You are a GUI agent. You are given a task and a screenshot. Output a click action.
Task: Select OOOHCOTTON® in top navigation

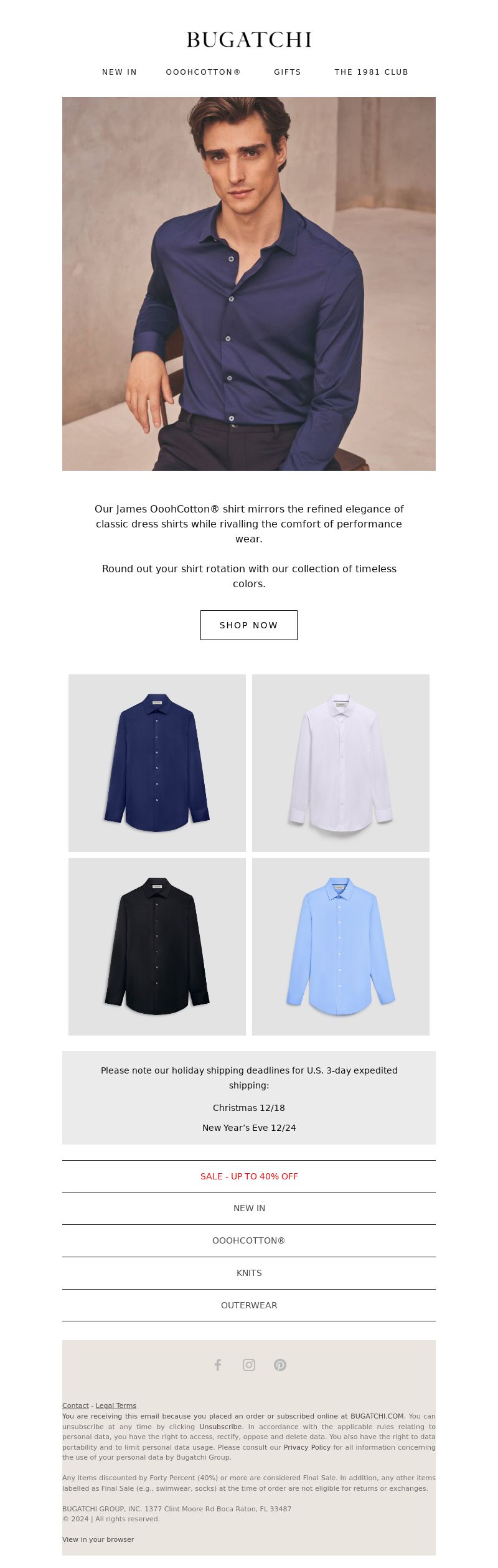203,72
